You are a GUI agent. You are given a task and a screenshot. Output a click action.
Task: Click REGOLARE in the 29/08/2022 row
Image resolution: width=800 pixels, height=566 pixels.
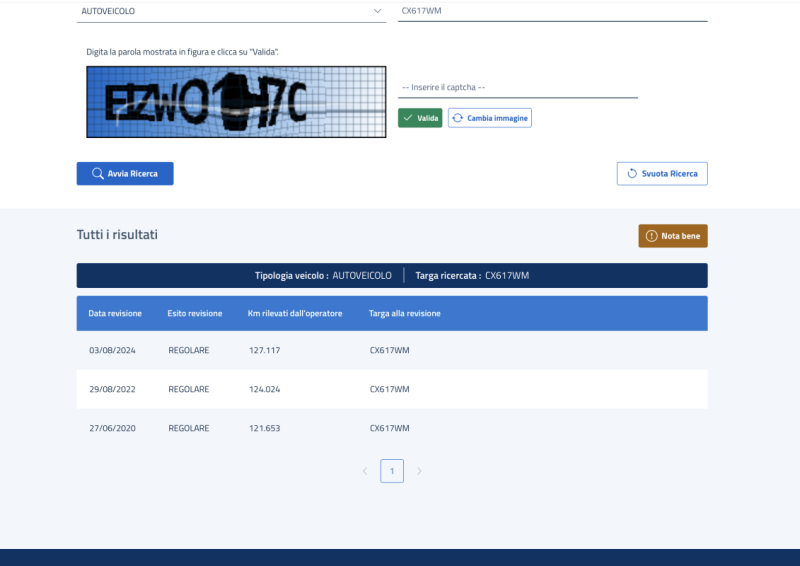coord(189,389)
